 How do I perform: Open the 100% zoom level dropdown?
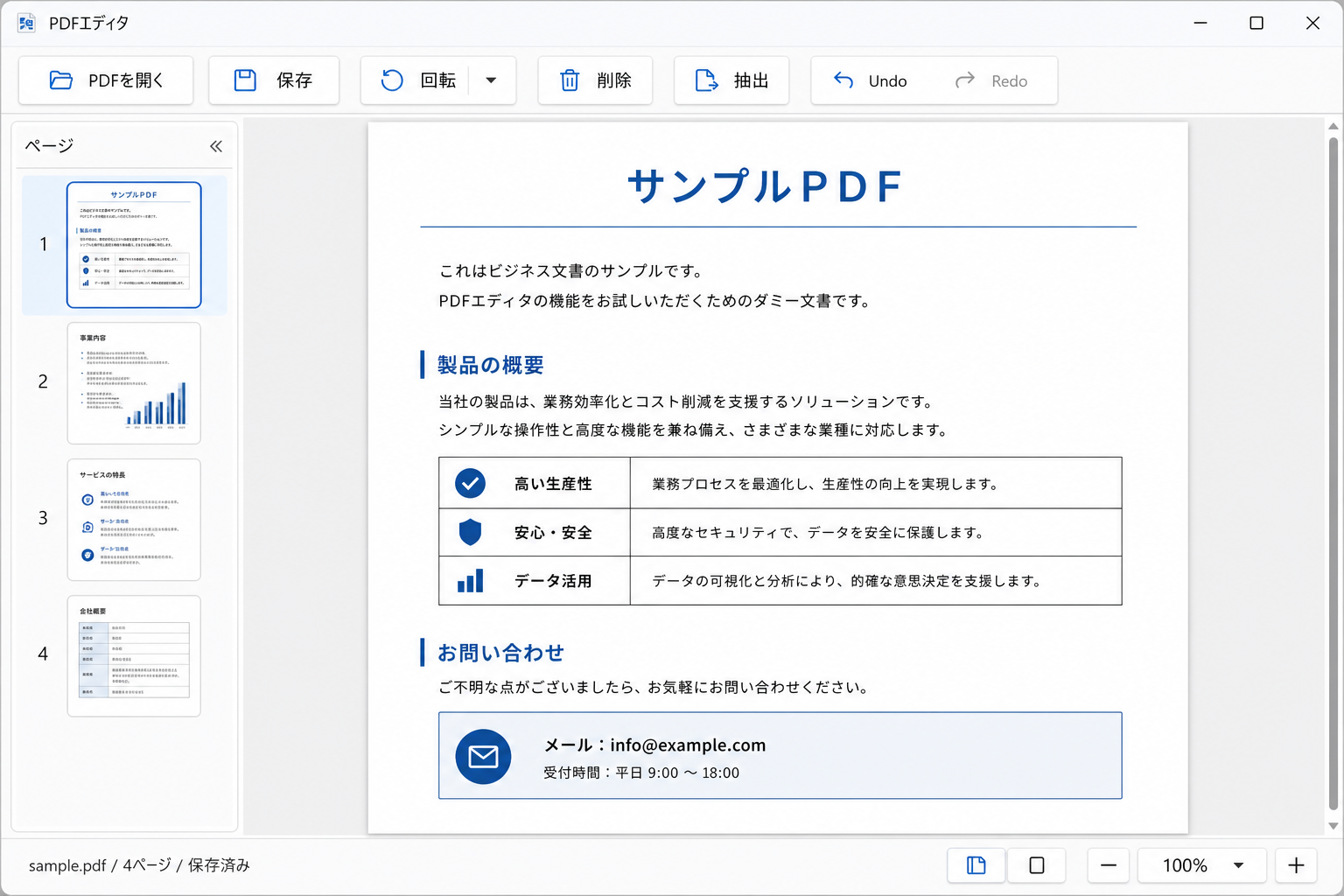(x=1202, y=865)
